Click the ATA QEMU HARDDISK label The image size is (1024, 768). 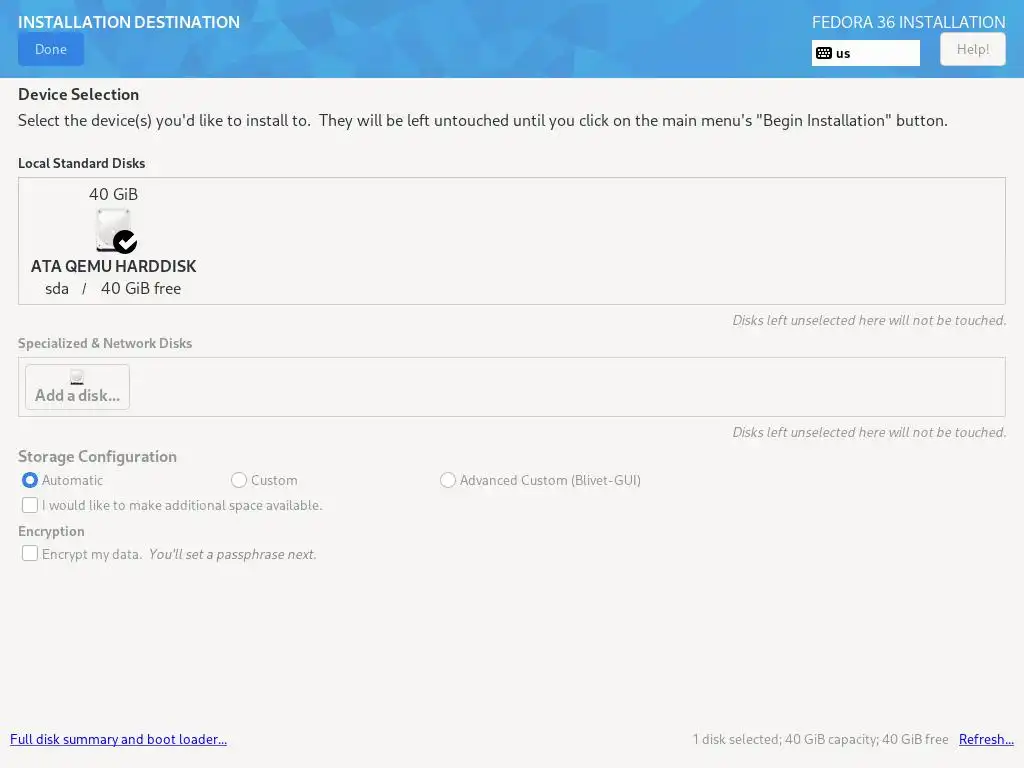[x=114, y=266]
